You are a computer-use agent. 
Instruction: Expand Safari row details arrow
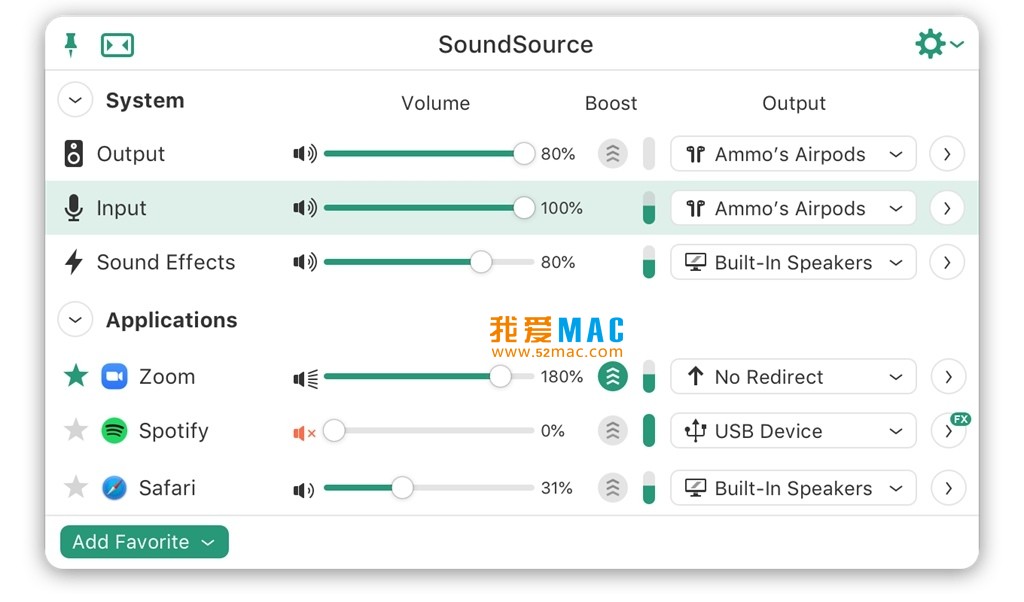(x=948, y=488)
